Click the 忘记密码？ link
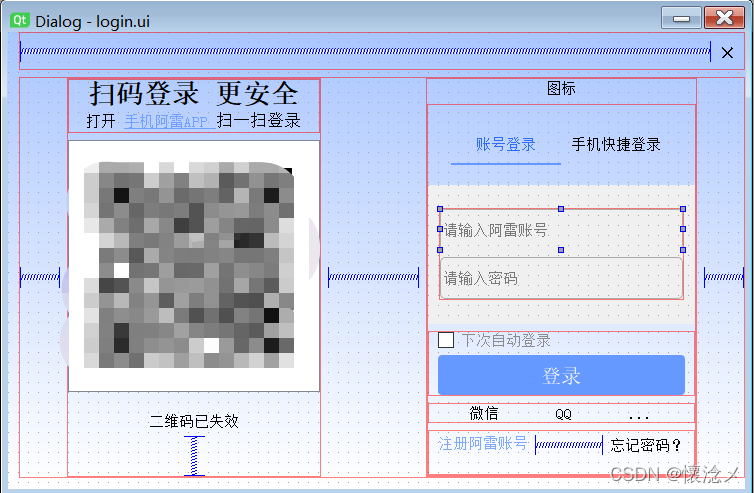 click(x=646, y=445)
